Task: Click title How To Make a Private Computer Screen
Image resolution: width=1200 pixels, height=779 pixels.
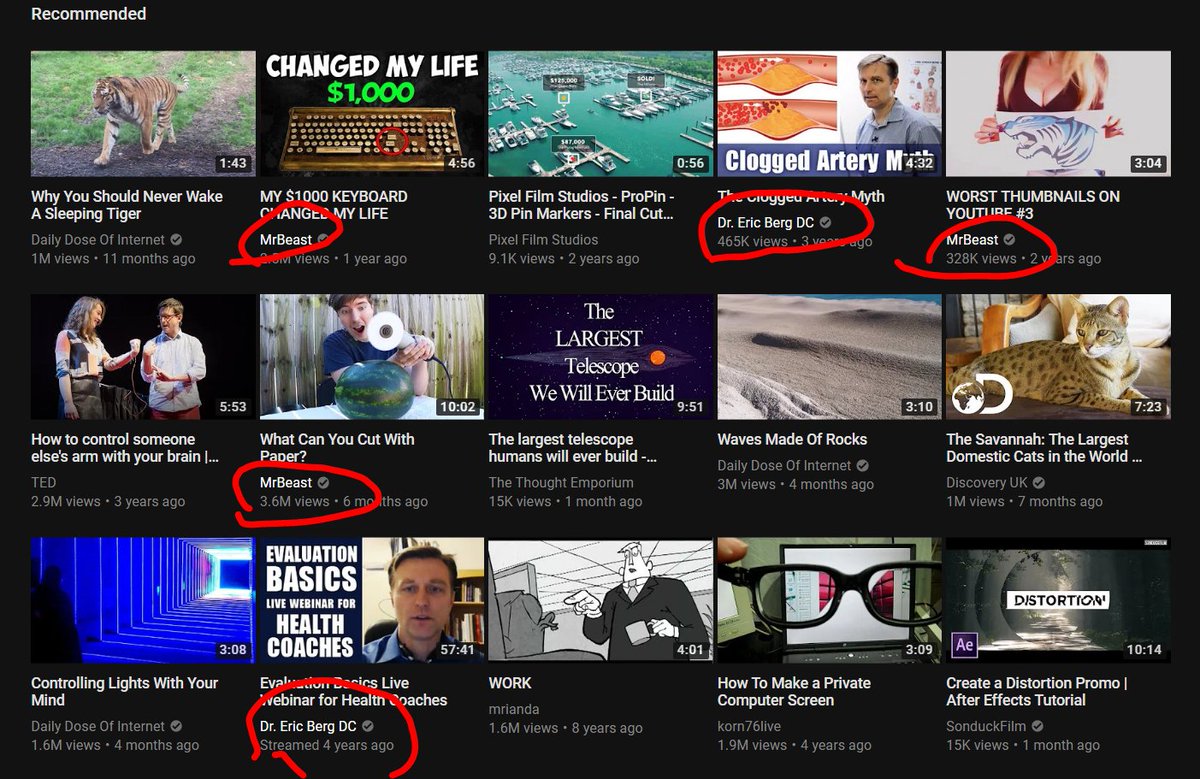Action: coord(794,691)
